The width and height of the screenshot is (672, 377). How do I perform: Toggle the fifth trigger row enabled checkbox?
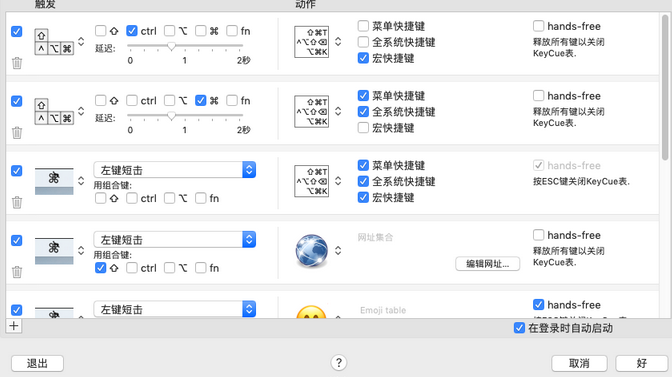click(x=17, y=310)
